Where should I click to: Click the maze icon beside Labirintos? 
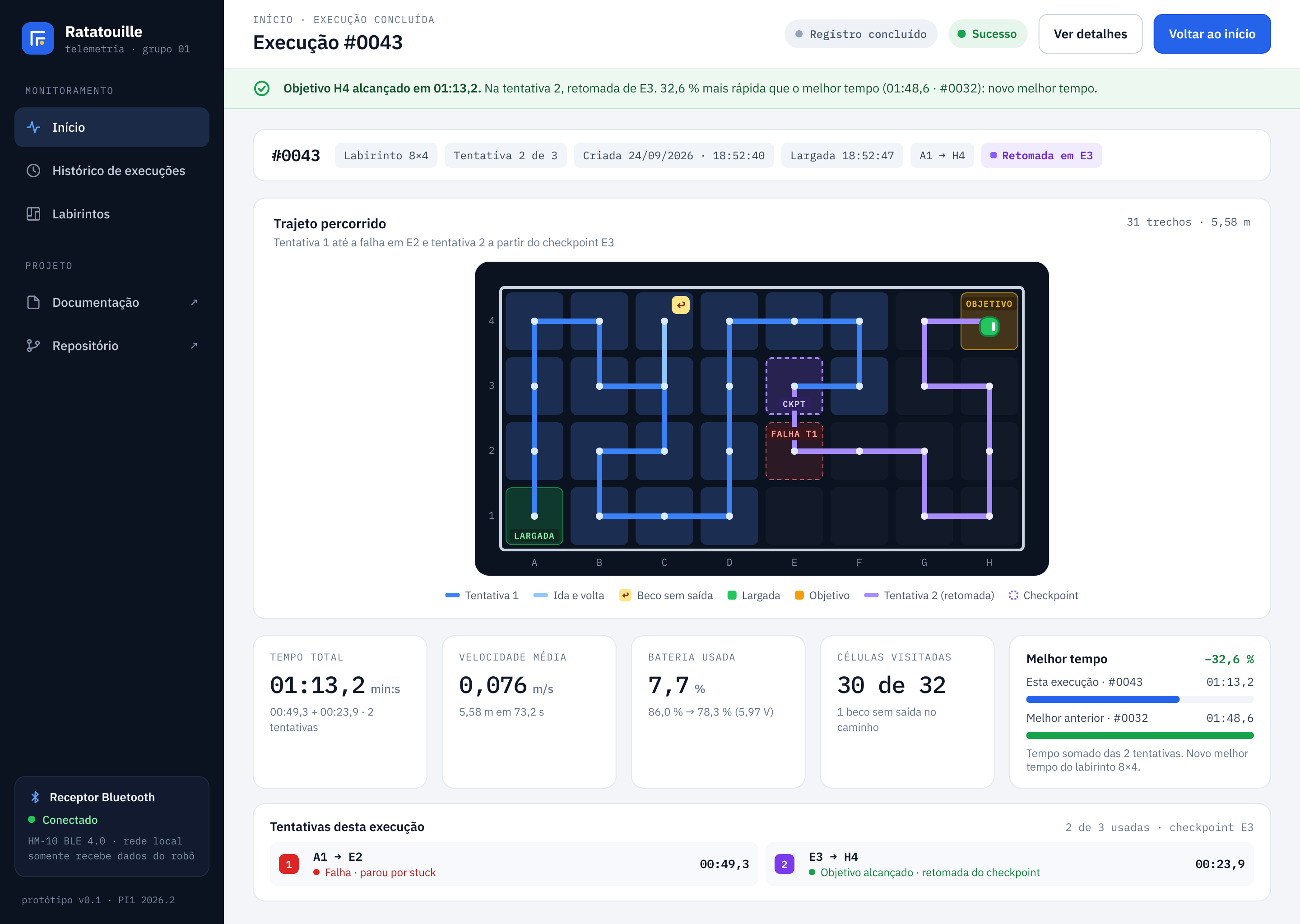pos(33,214)
